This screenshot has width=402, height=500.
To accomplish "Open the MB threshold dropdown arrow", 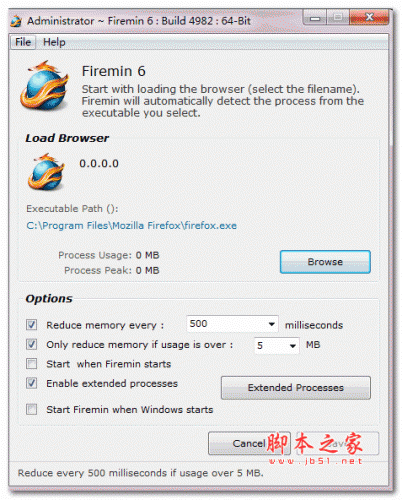I will pyautogui.click(x=292, y=346).
